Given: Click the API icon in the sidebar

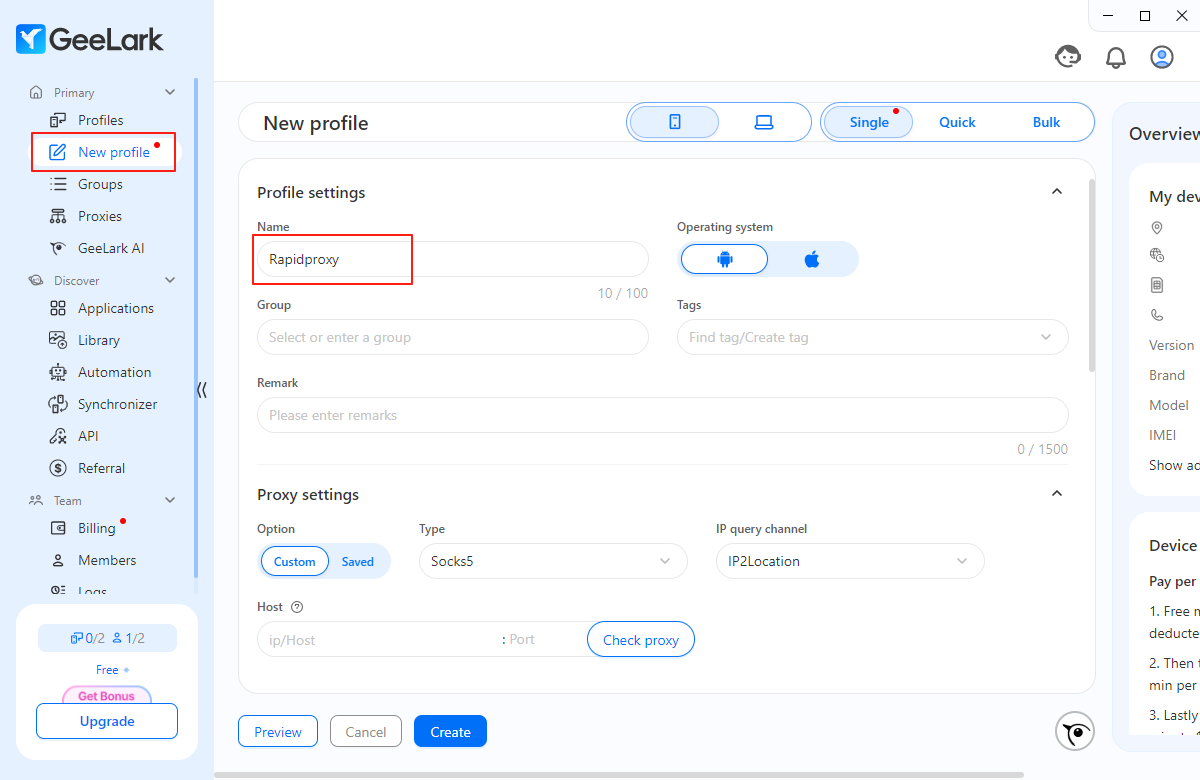Looking at the screenshot, I should coord(58,436).
